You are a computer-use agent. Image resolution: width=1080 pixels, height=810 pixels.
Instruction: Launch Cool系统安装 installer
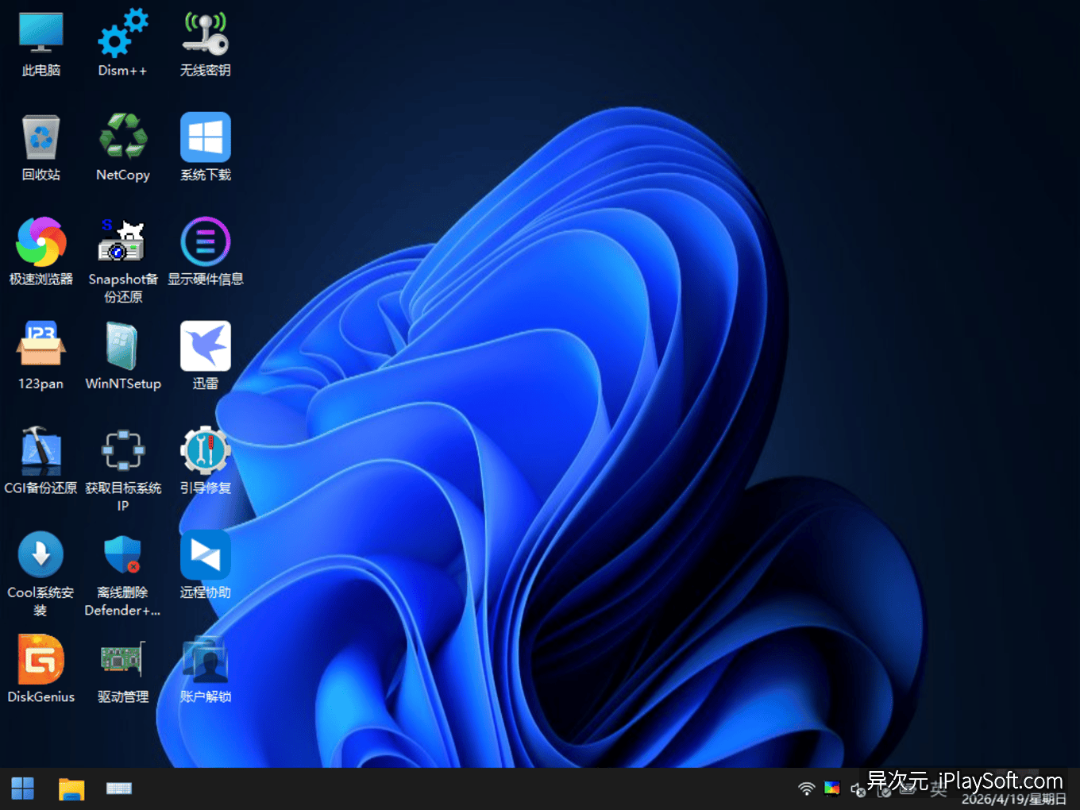coord(41,574)
